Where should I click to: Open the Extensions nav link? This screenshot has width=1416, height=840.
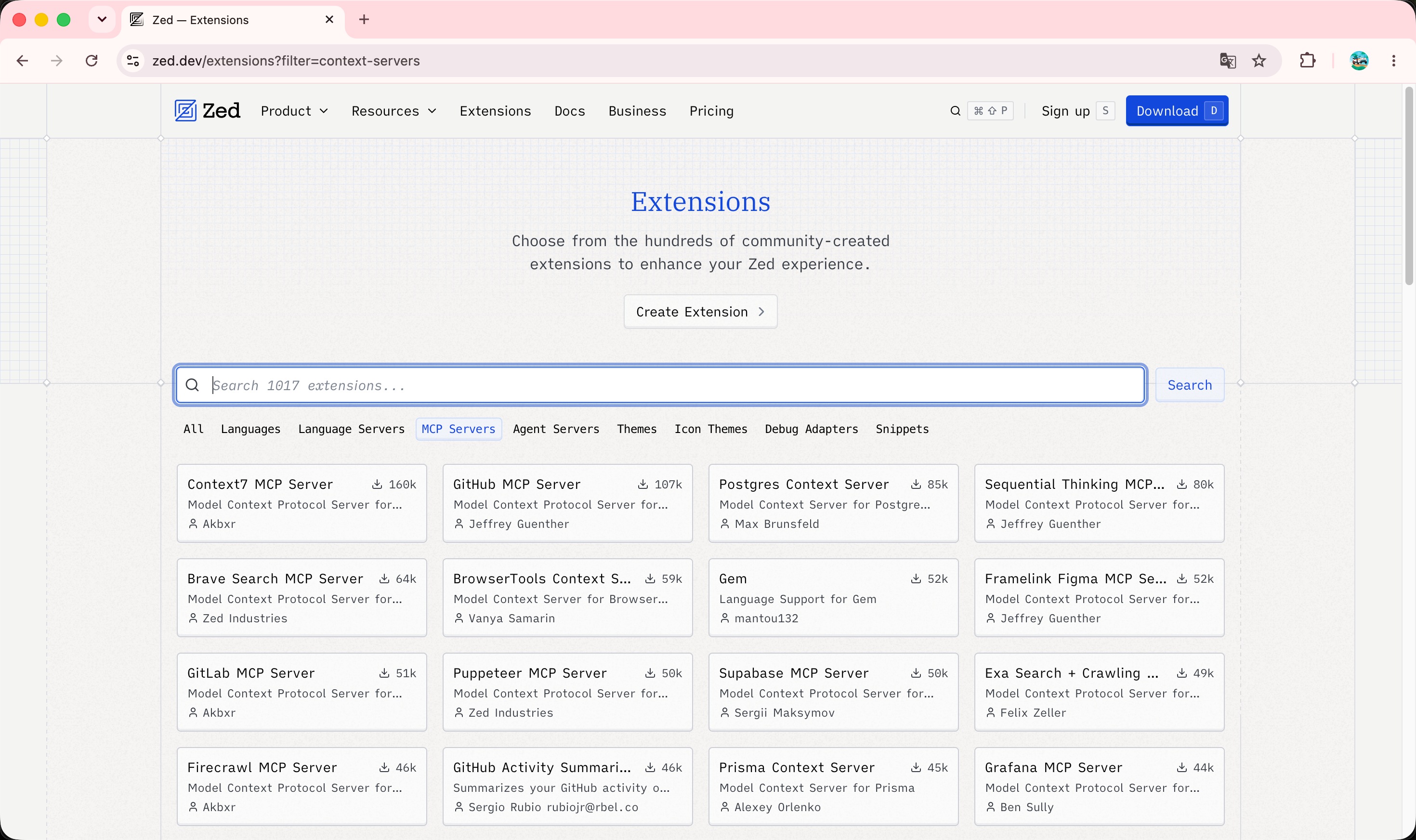495,111
